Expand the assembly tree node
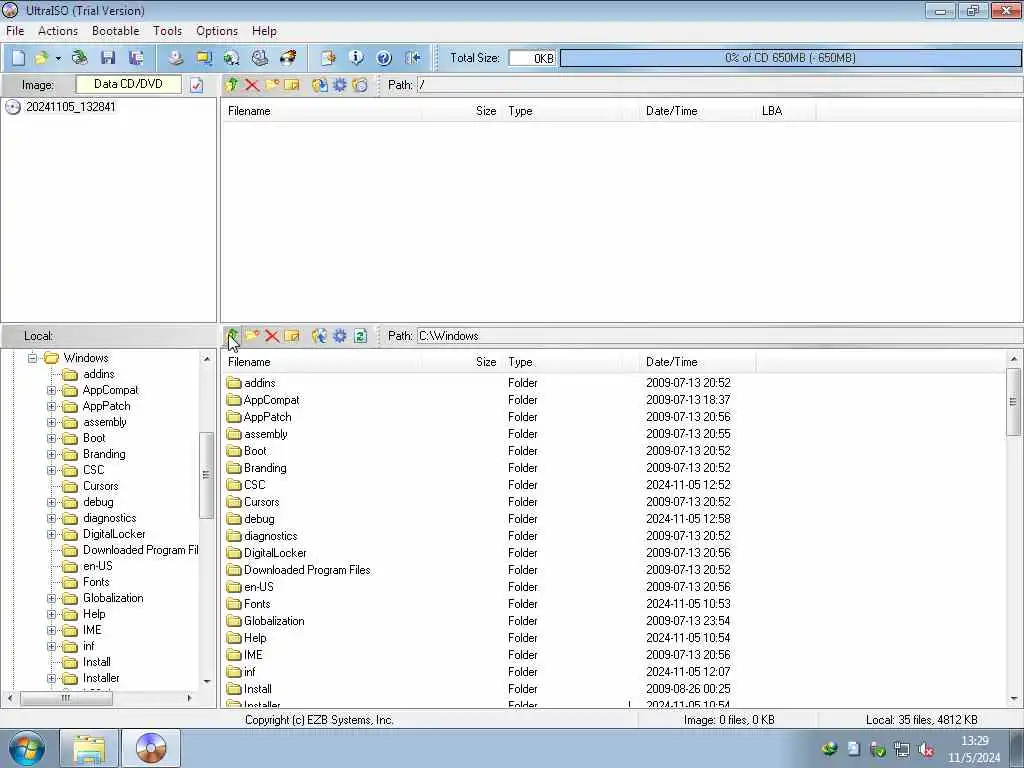The image size is (1024, 768). click(x=52, y=422)
